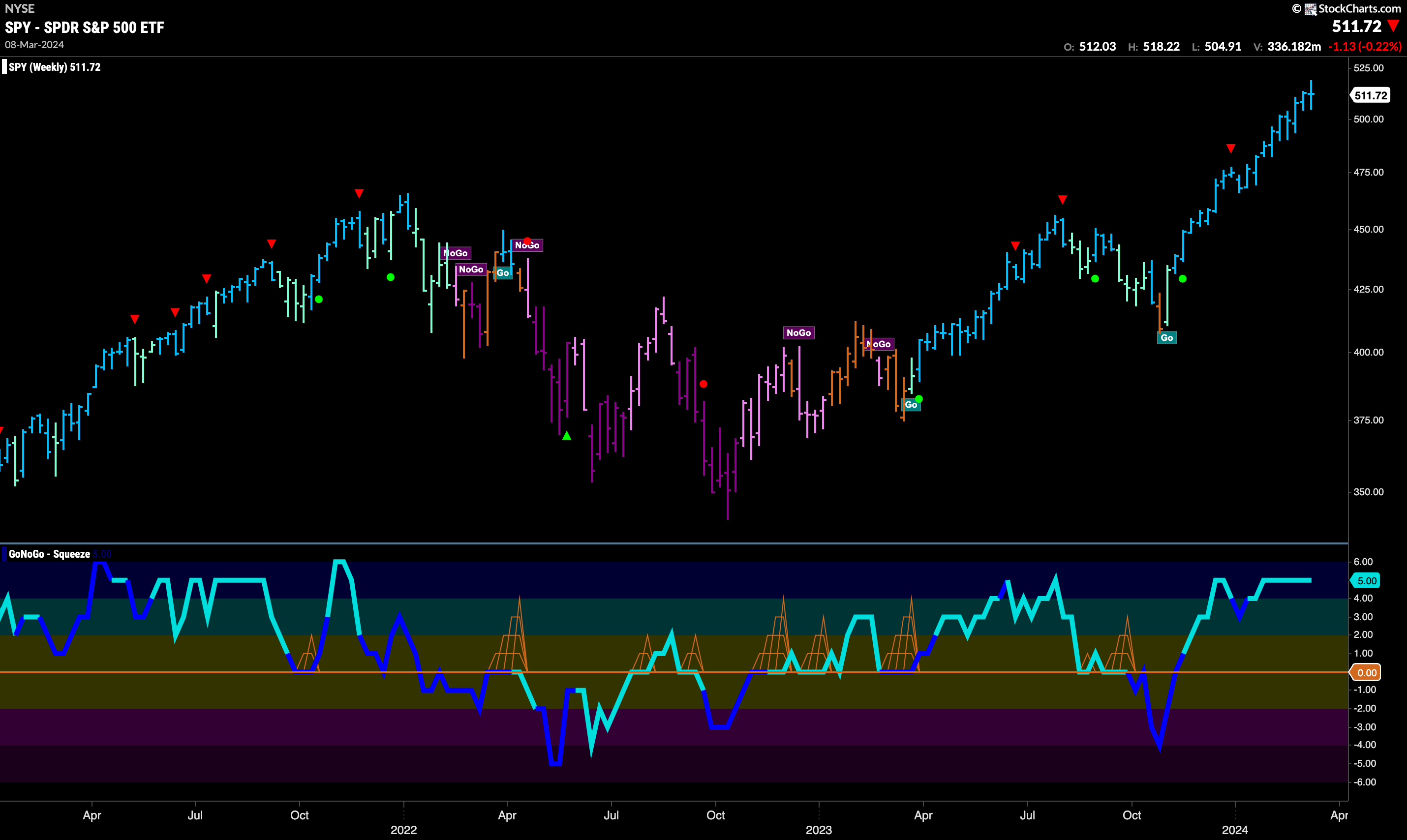Click the 350.00 price axis label

[x=1369, y=492]
